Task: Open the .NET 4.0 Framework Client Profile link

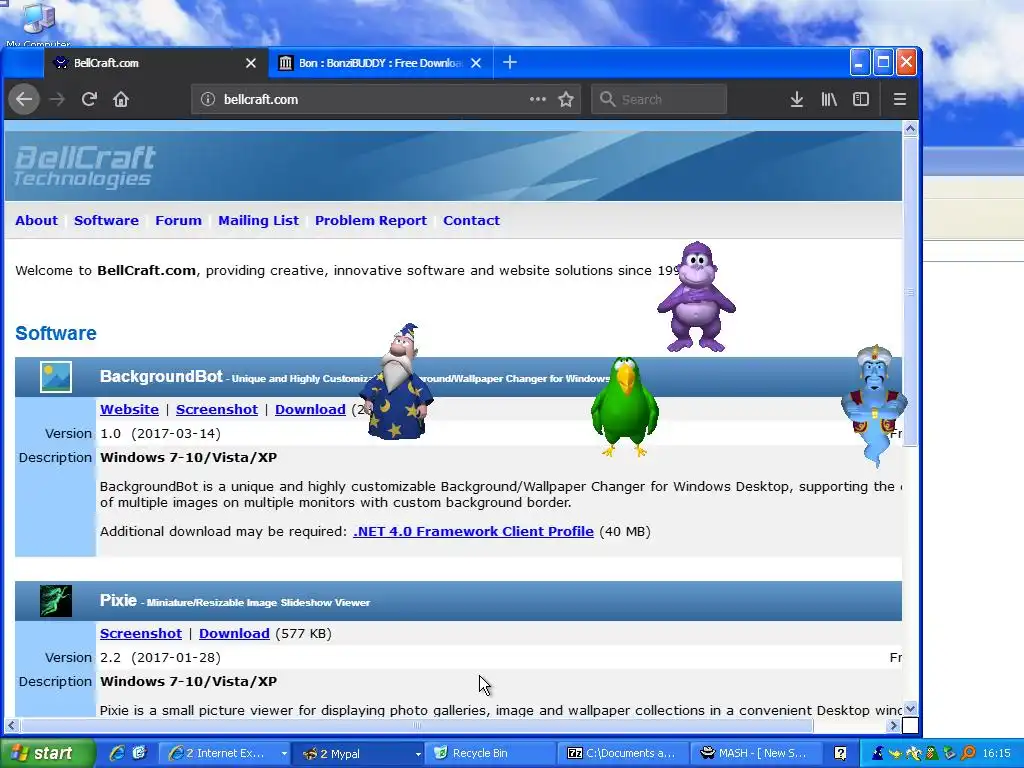Action: 473,532
